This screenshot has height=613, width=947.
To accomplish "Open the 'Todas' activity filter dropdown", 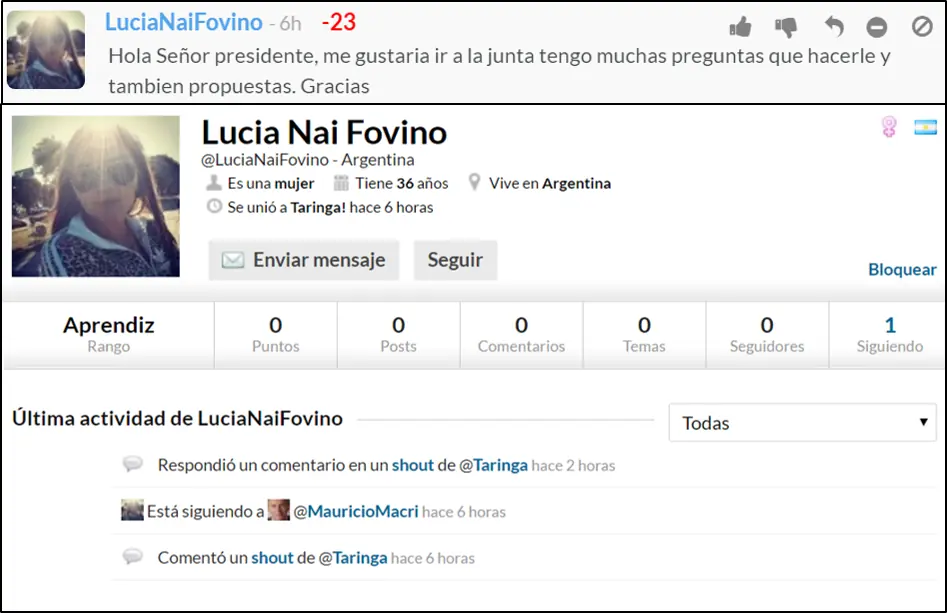I will [803, 423].
